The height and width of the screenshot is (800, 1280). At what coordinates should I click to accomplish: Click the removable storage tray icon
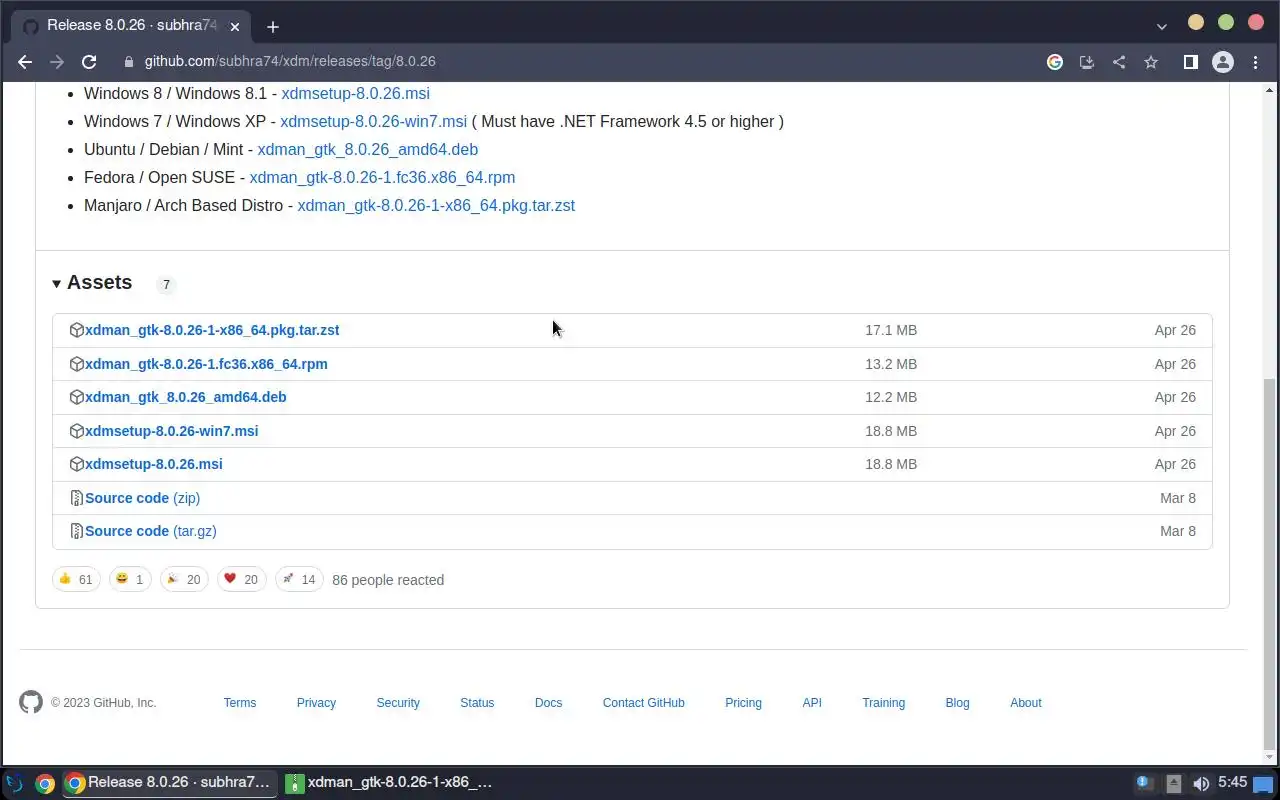pos(1174,783)
